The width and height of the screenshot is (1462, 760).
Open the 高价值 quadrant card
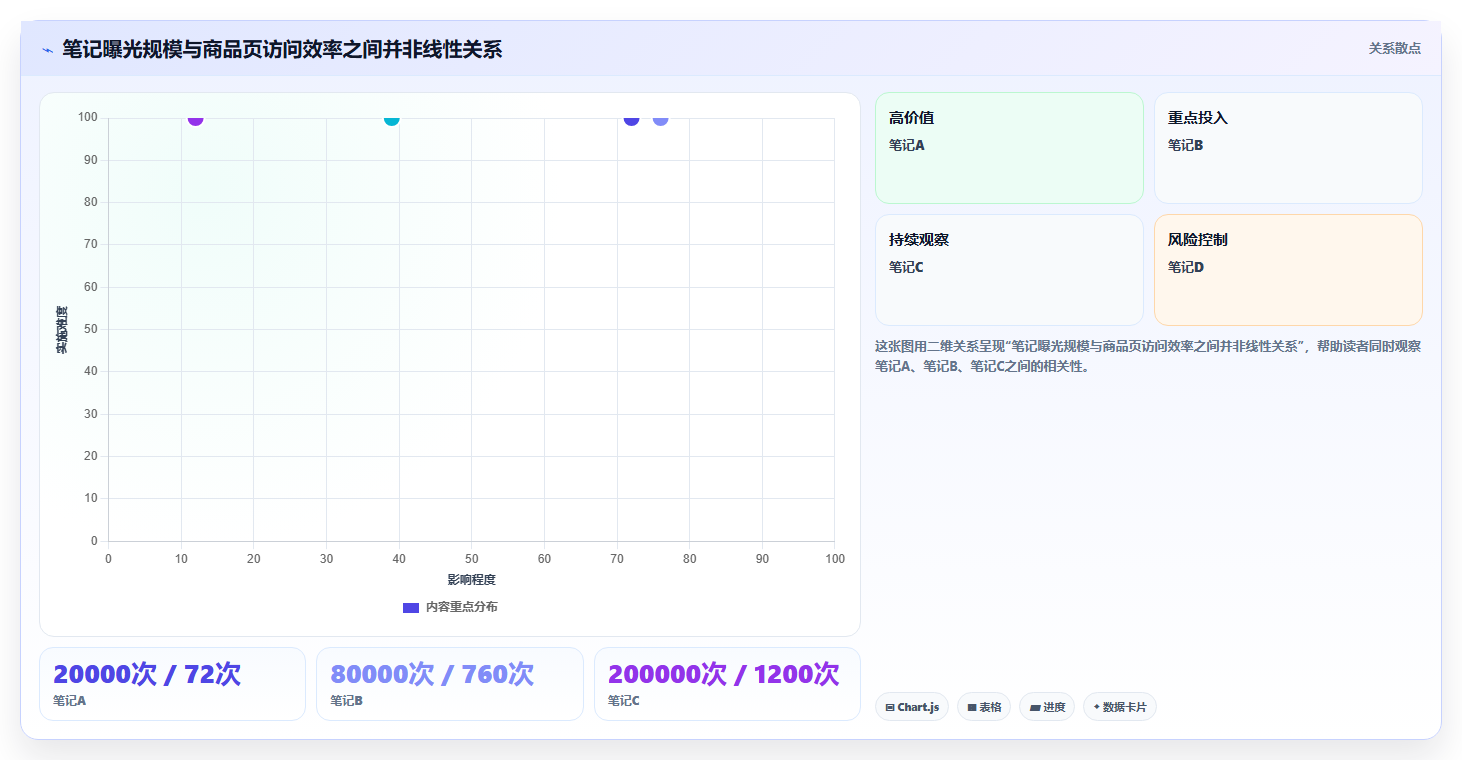coord(1009,148)
